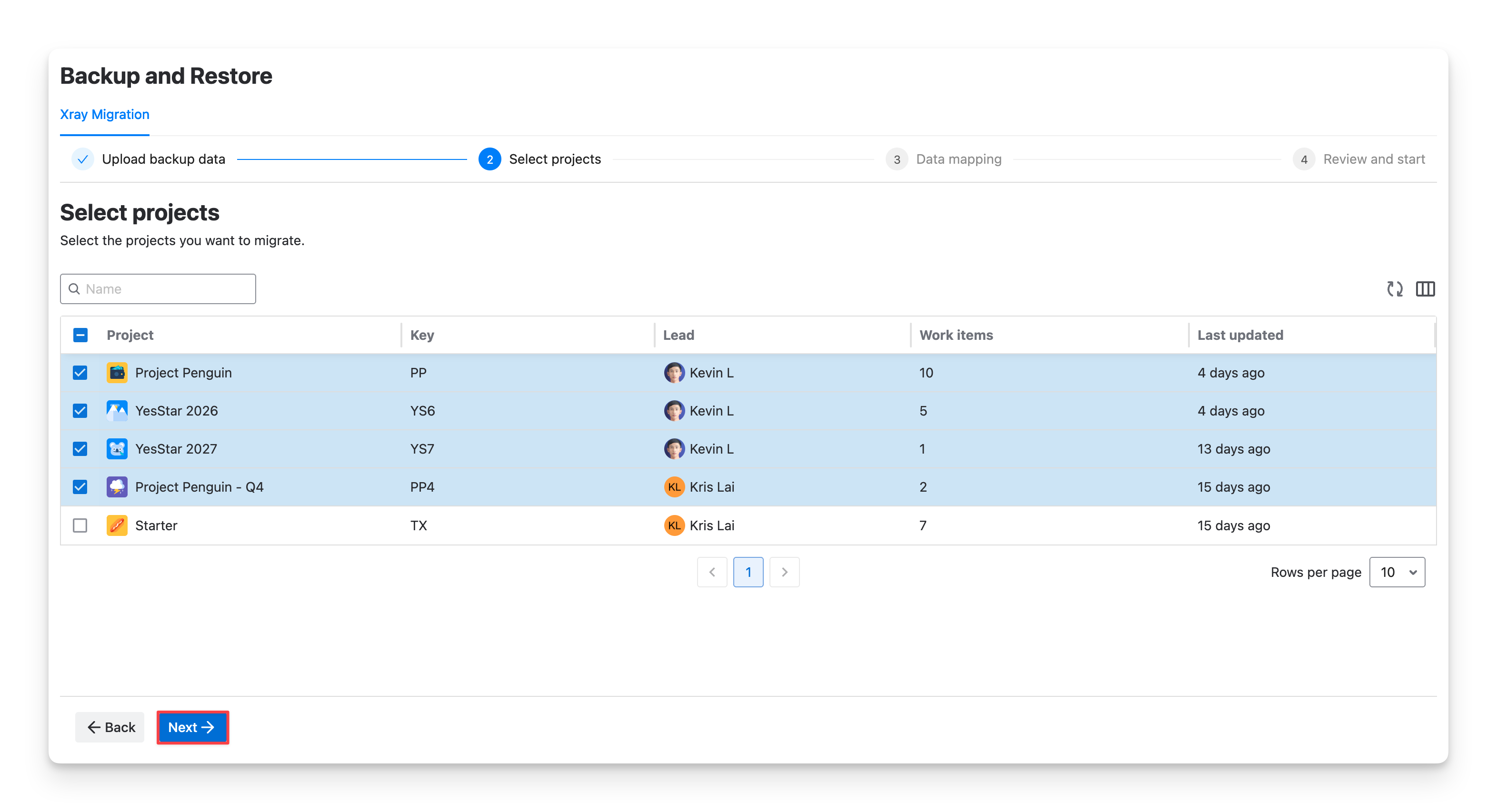Open the Rows per page dropdown
This screenshot has height=812, width=1497.
(1397, 572)
